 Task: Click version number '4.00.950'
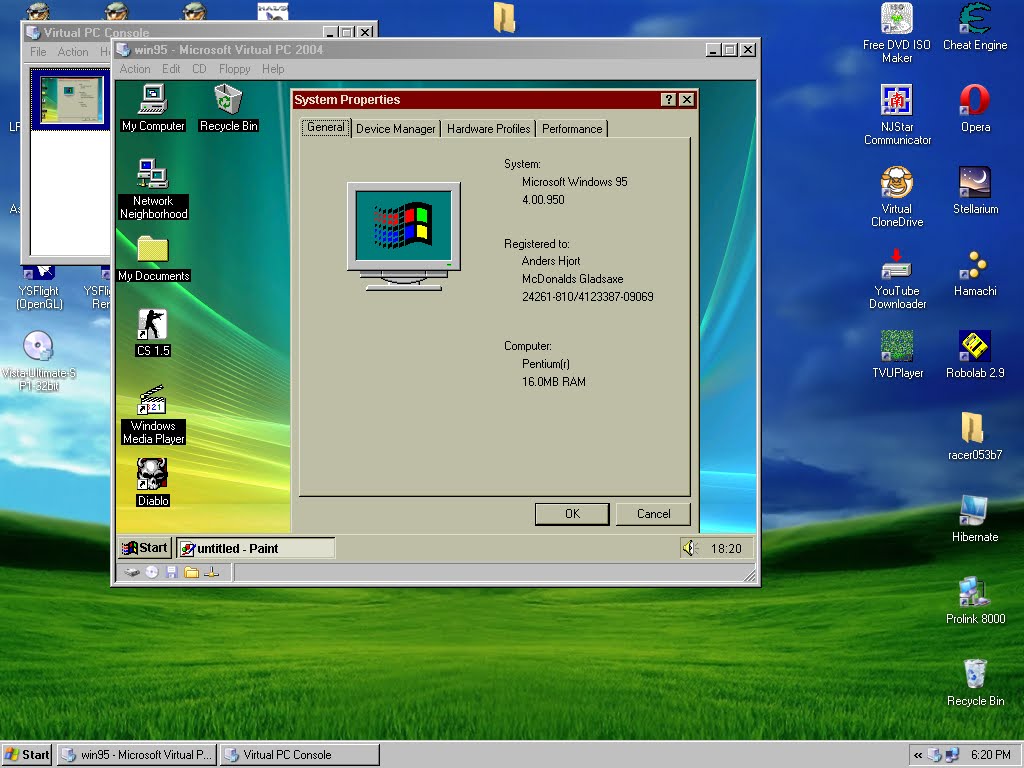coord(543,200)
